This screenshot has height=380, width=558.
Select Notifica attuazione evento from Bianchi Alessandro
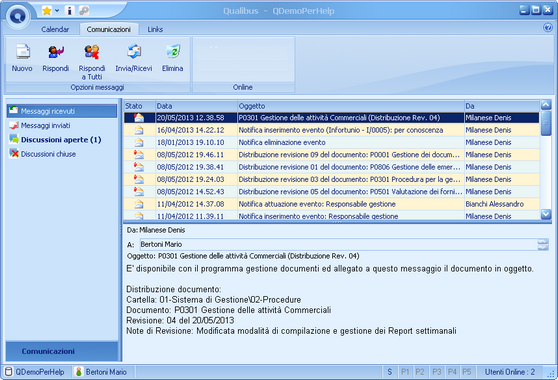click(332, 204)
